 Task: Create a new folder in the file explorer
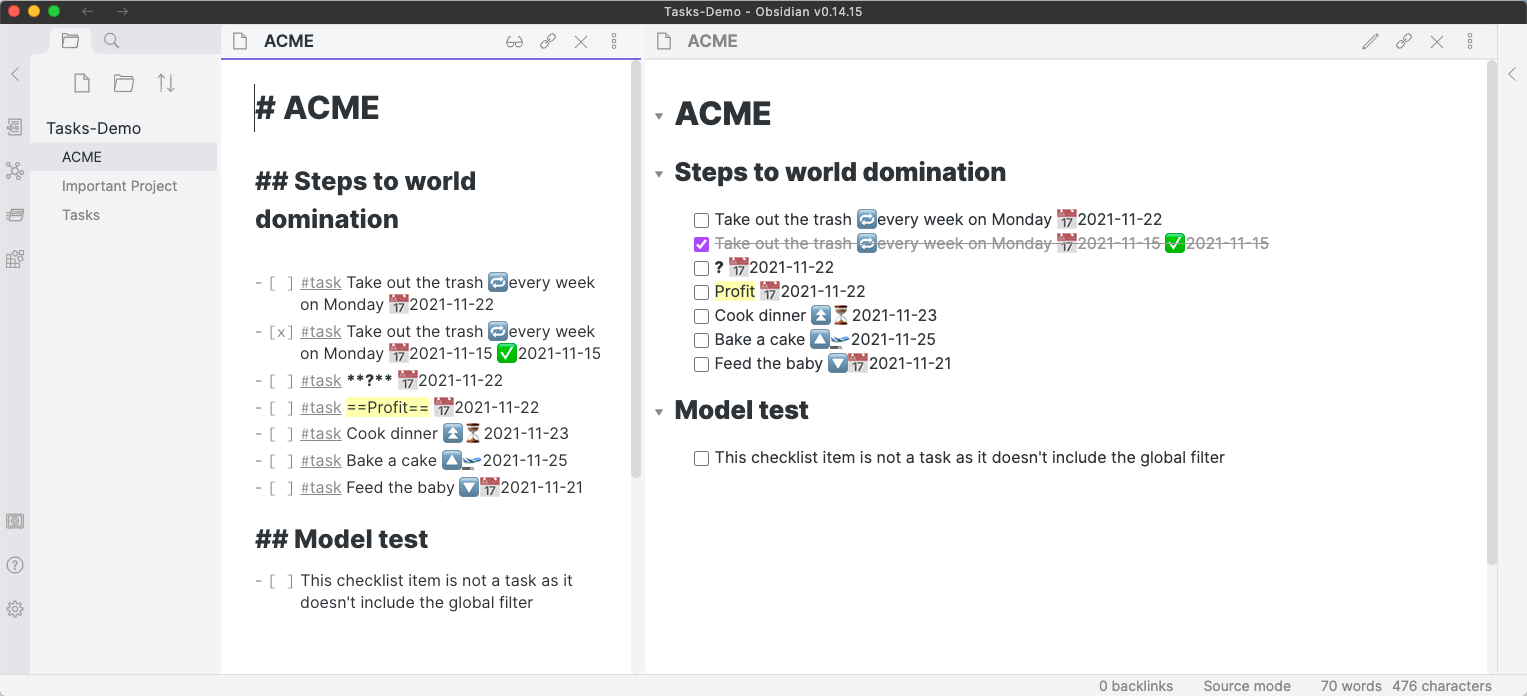[123, 83]
